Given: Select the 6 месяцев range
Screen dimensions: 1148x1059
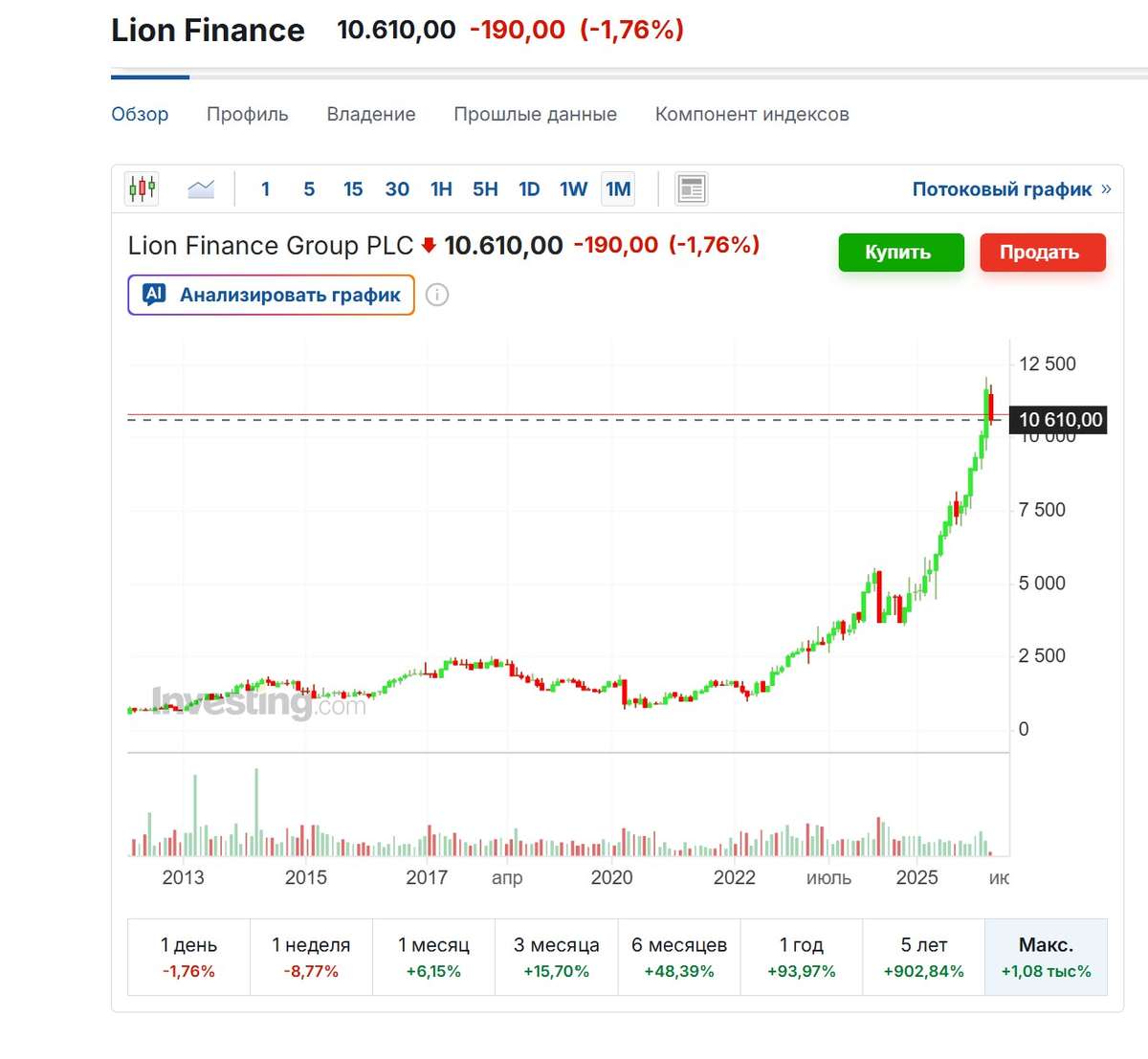Looking at the screenshot, I should (678, 957).
